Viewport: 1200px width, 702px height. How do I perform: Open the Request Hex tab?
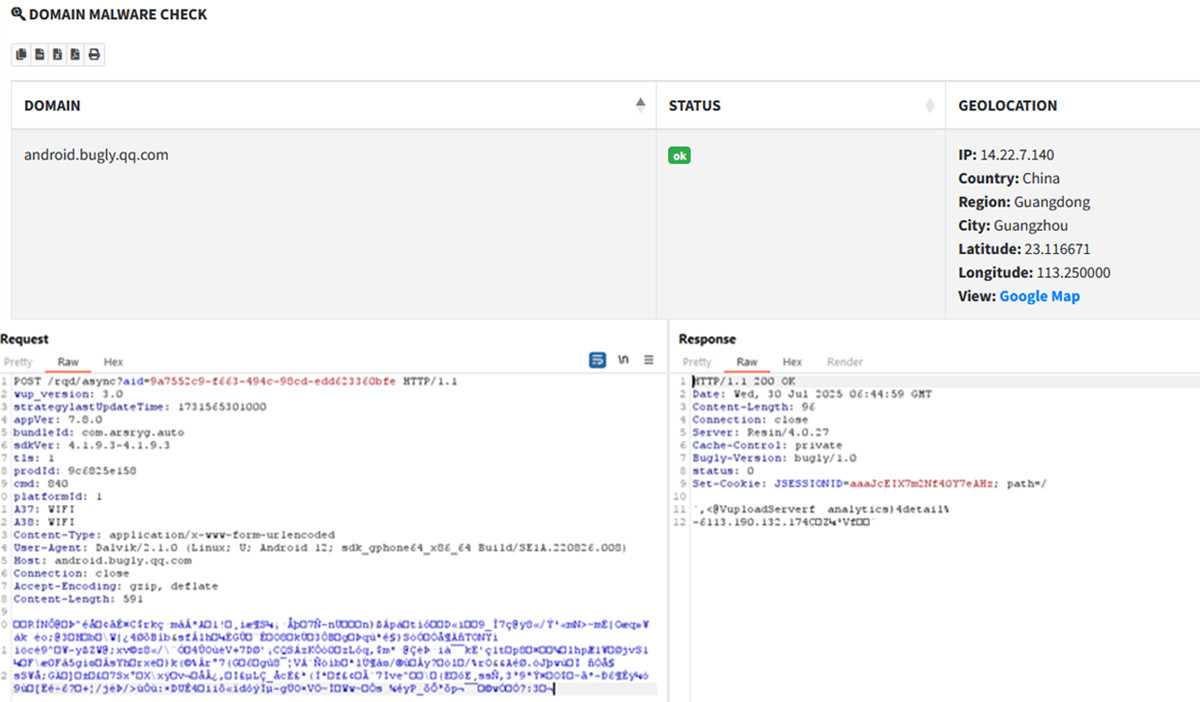(x=113, y=362)
